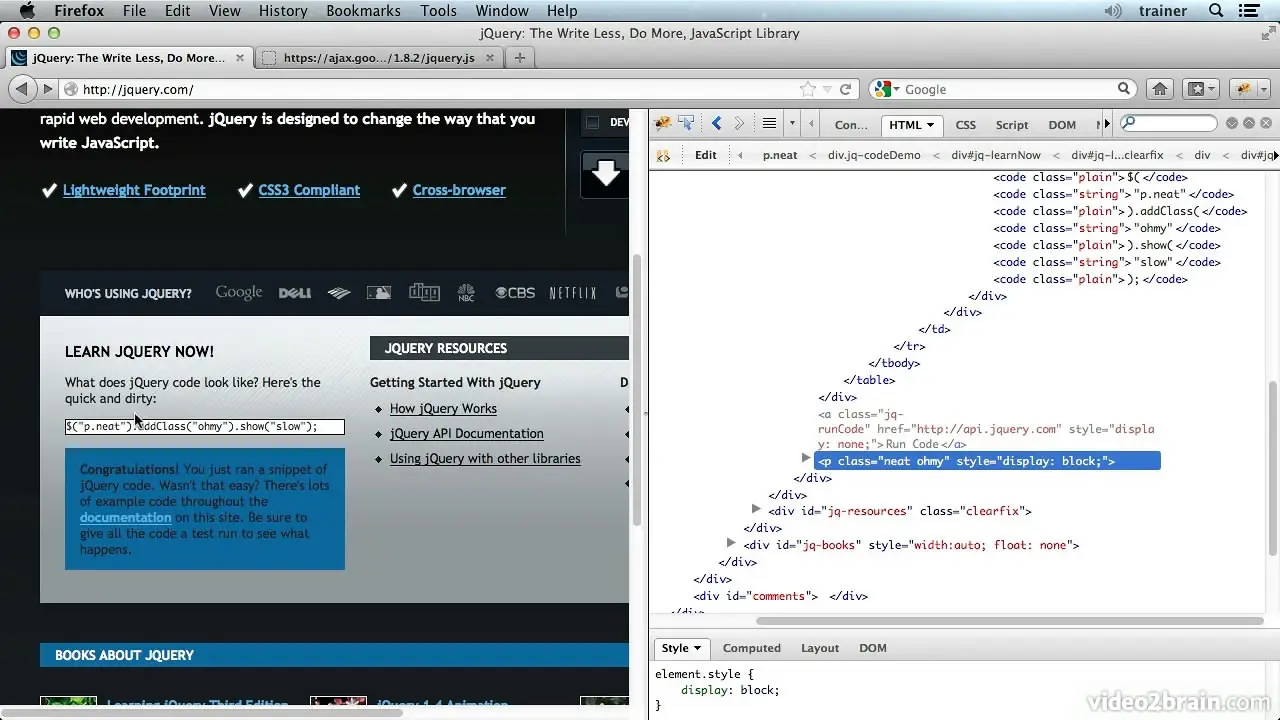This screenshot has width=1280, height=720.
Task: Switch to the Firebug CSS tab
Action: pos(966,125)
